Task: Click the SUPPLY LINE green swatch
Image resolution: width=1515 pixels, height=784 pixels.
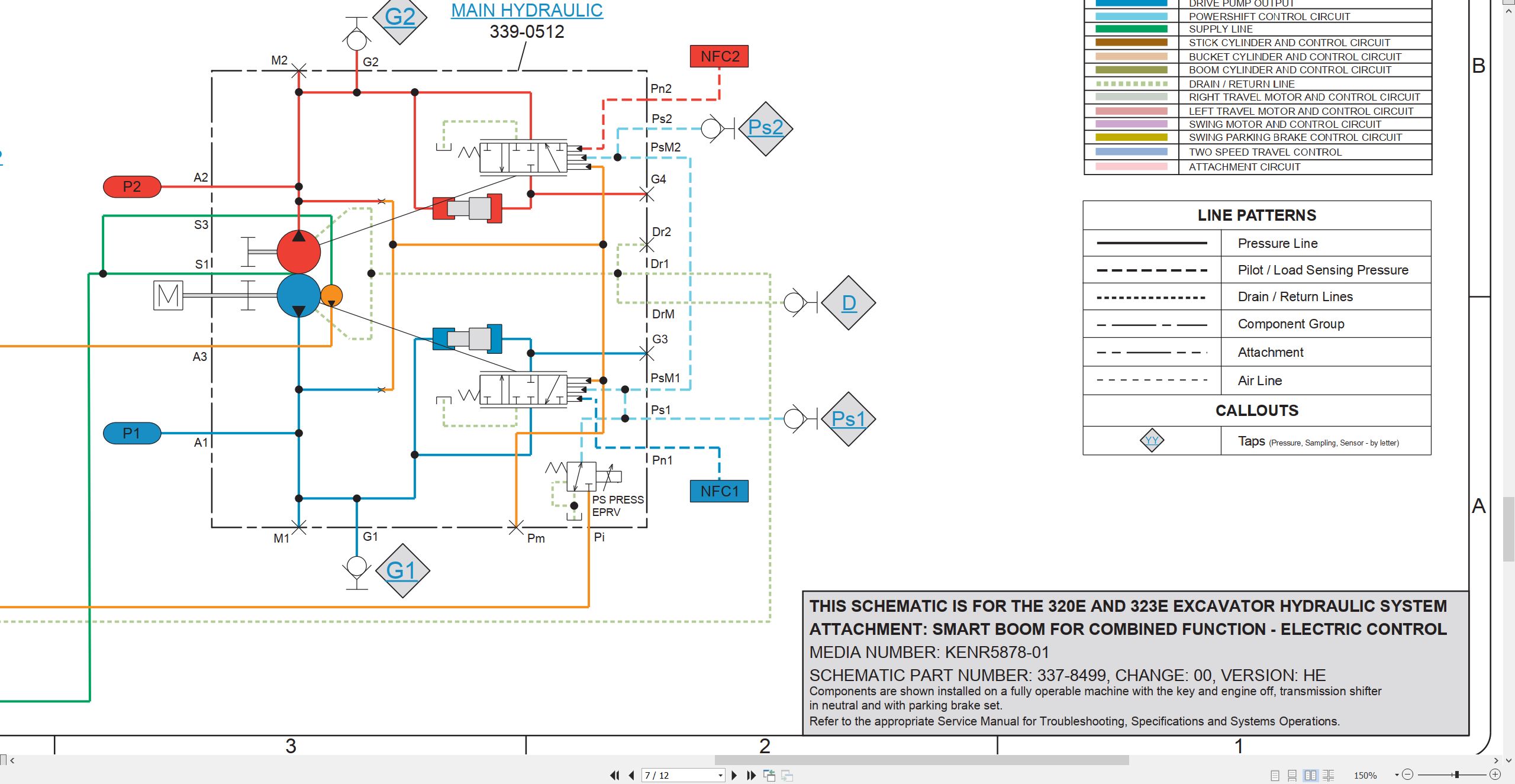Action: click(1131, 29)
